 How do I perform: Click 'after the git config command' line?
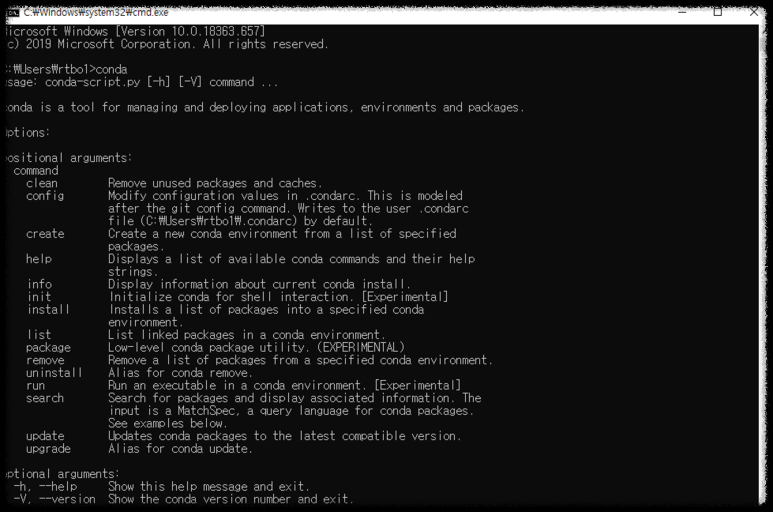tap(288, 208)
